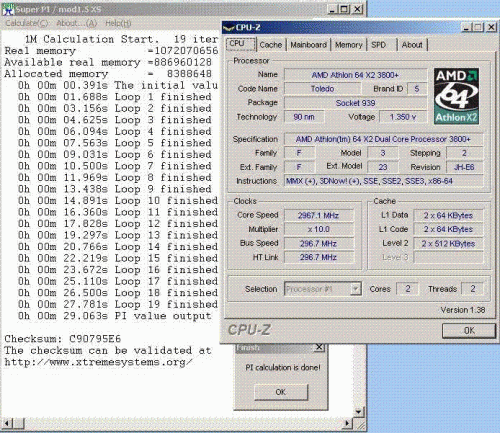Click the Technology value 90 nm

pos(304,117)
